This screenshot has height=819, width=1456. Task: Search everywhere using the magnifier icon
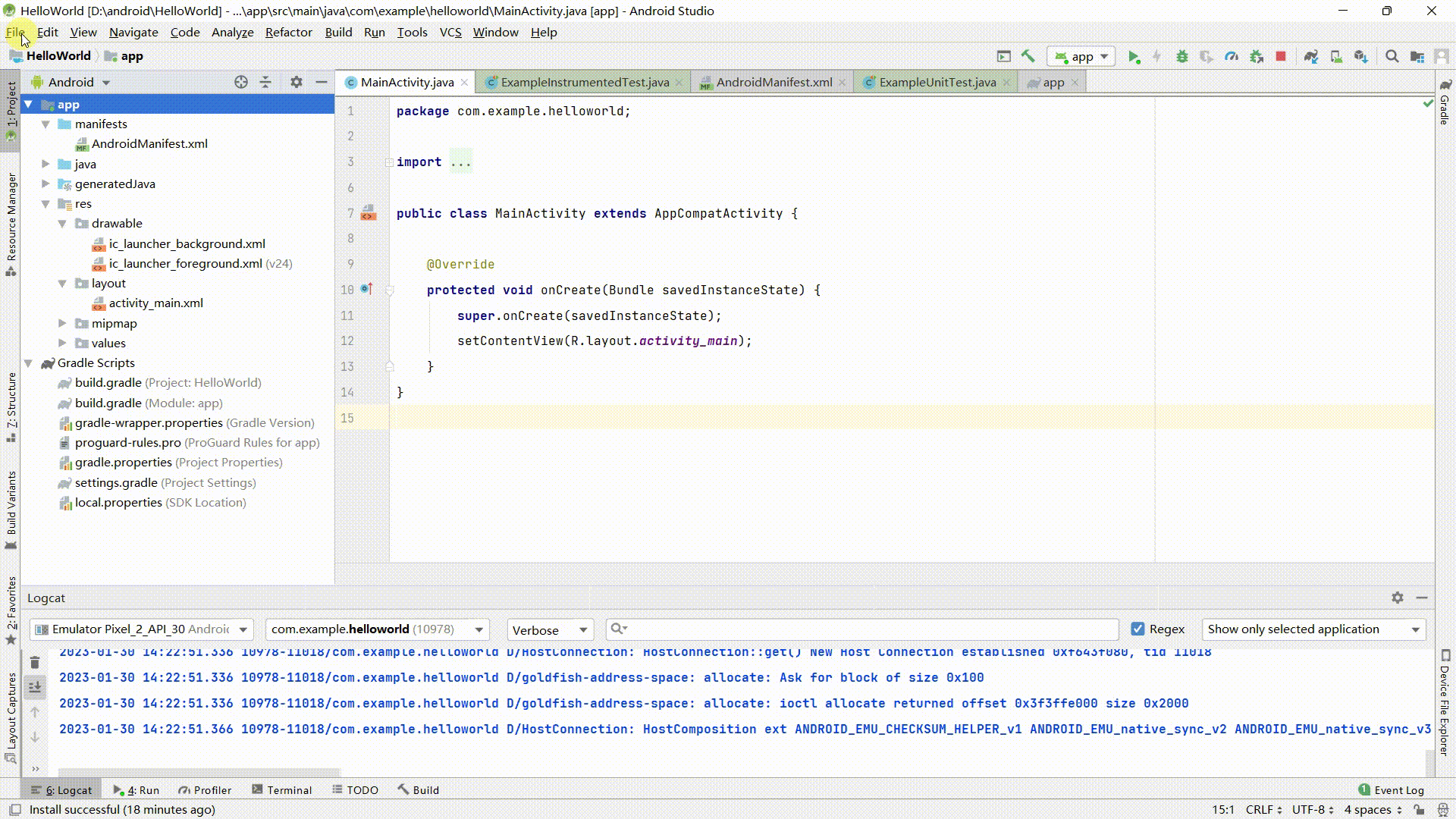[x=1392, y=56]
